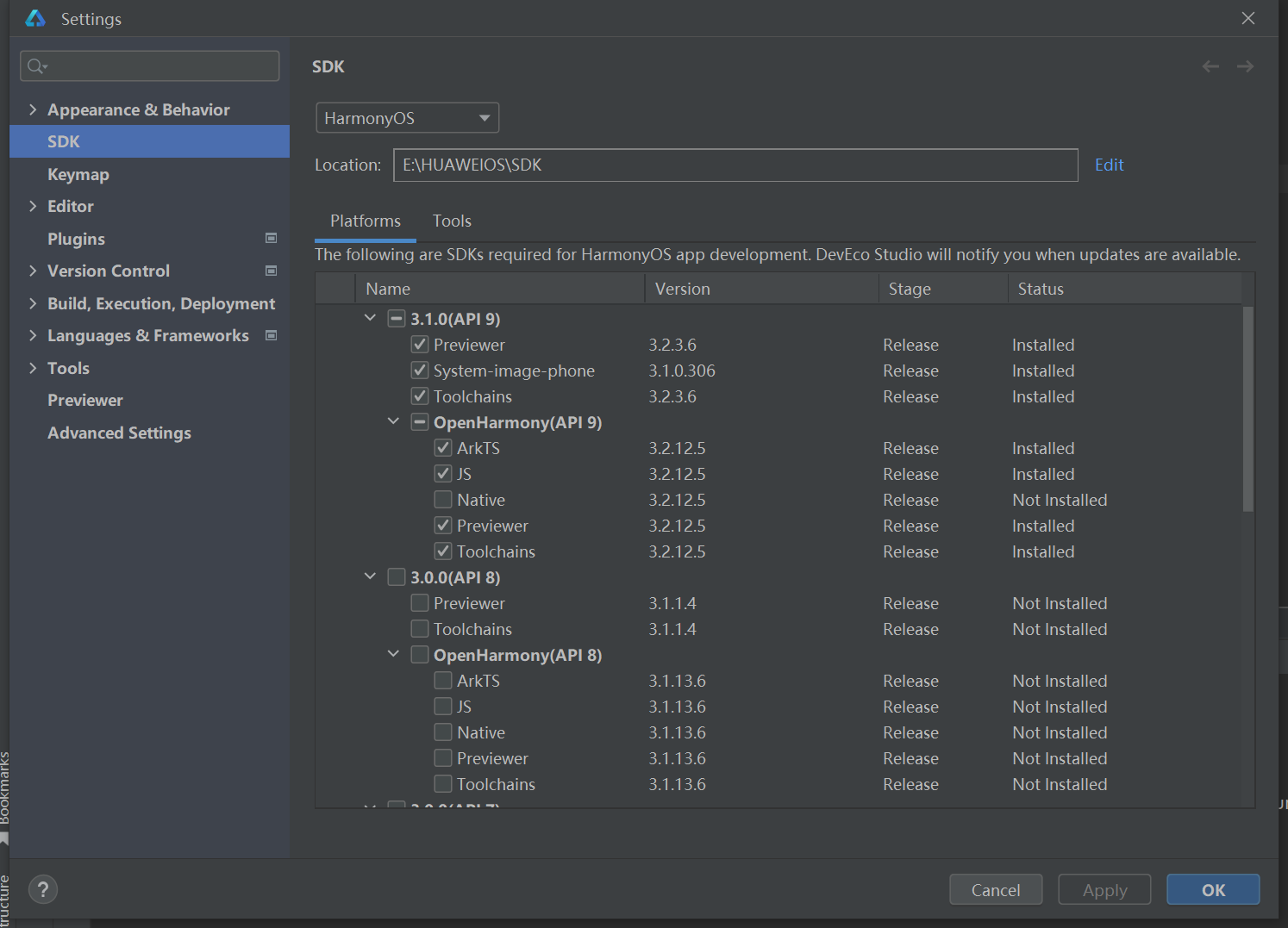Close the Settings dialog

1248,18
